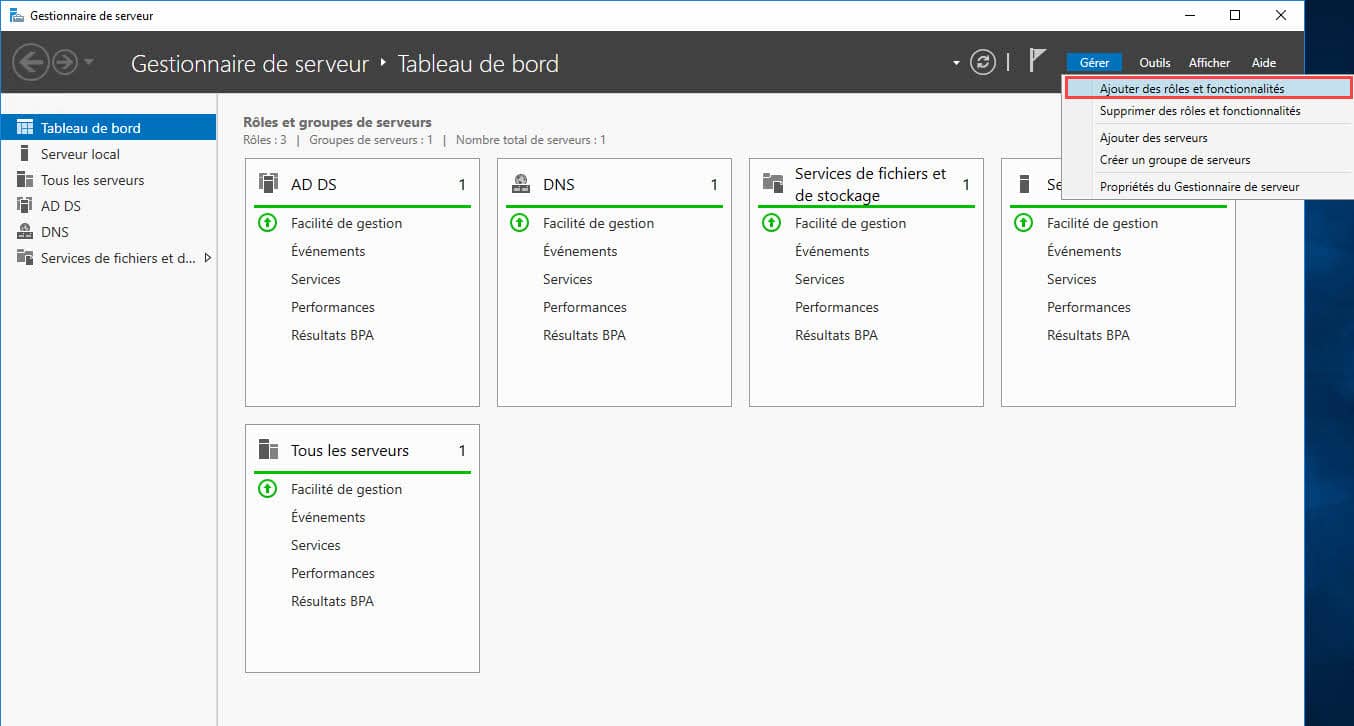Viewport: 1354px width, 726px height.
Task: Open dropdown arrow left of refresh icon
Action: point(956,63)
